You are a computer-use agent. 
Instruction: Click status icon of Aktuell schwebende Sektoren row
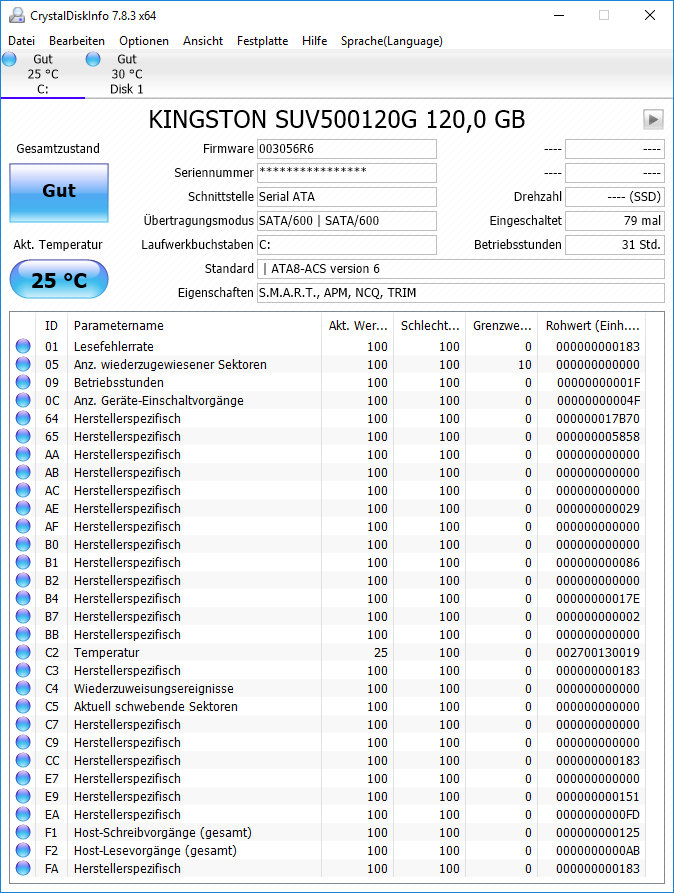coord(23,706)
